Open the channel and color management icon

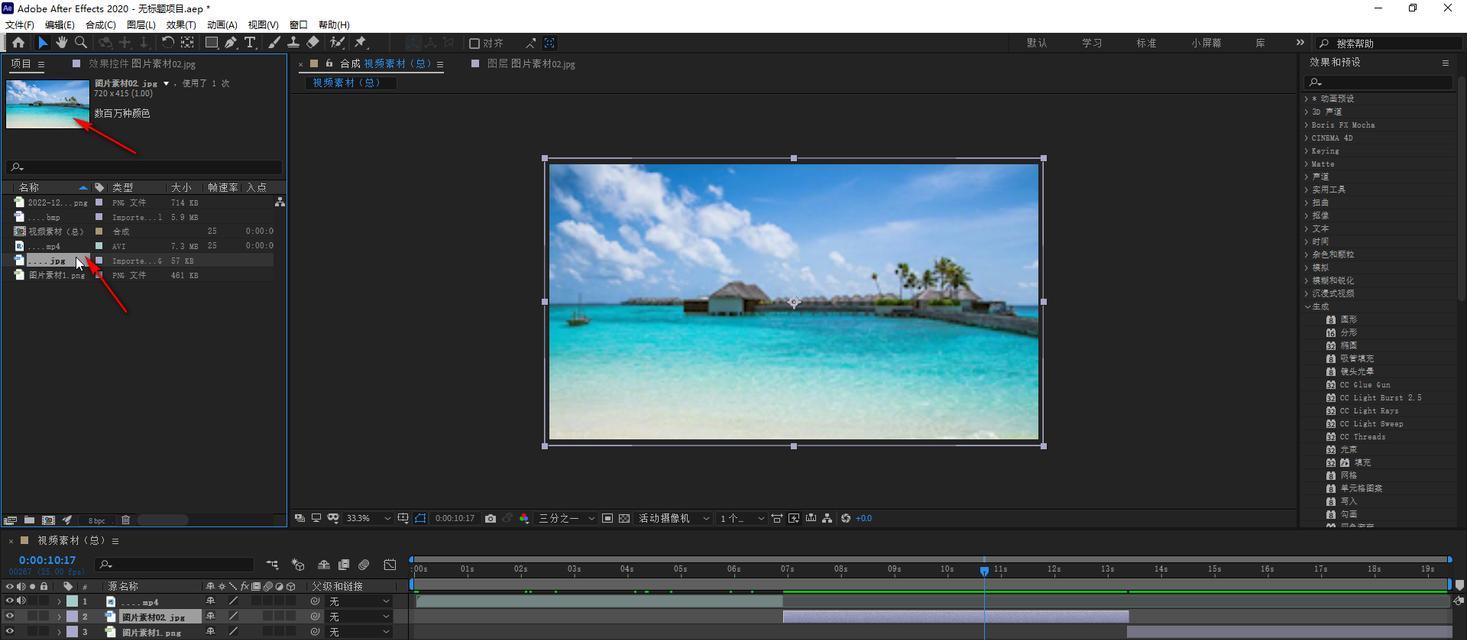(524, 518)
